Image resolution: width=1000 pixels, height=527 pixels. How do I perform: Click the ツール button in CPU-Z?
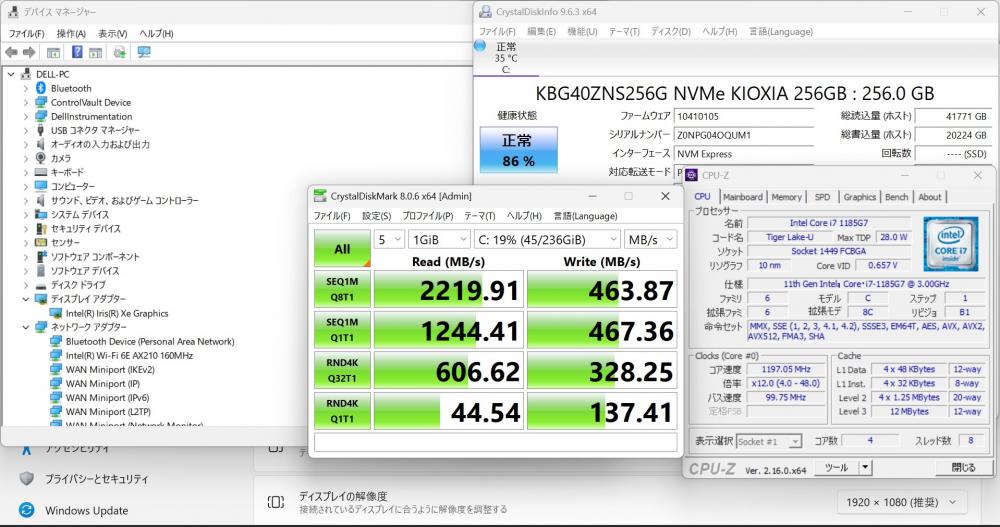coord(836,468)
